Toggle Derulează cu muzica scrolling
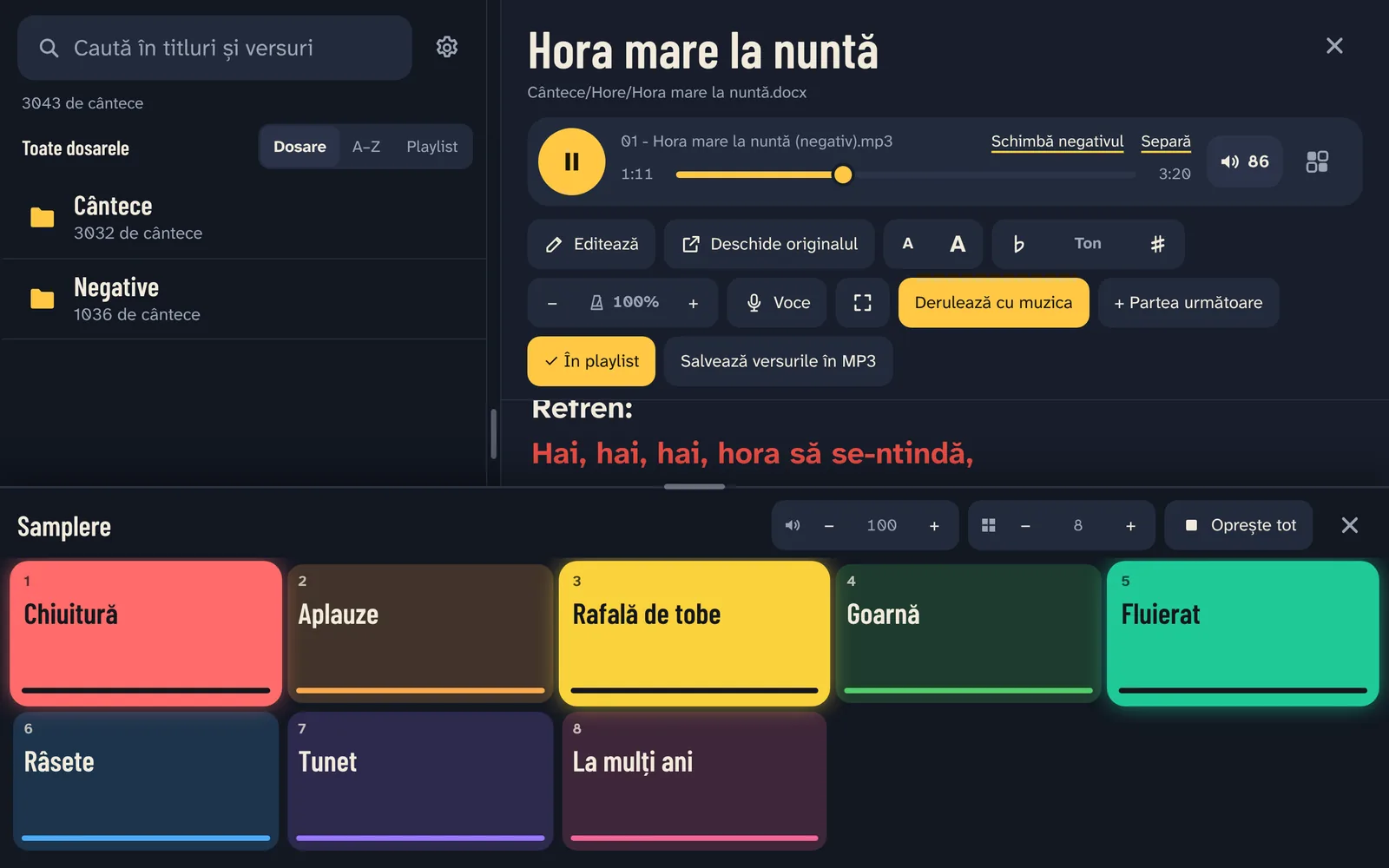1389x868 pixels. point(993,303)
